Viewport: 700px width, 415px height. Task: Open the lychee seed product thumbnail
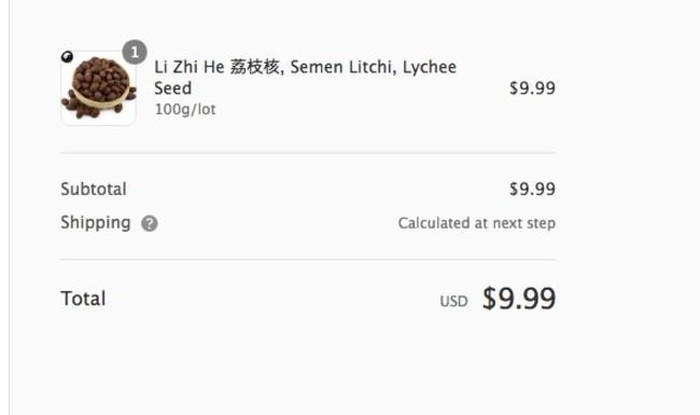(x=98, y=89)
